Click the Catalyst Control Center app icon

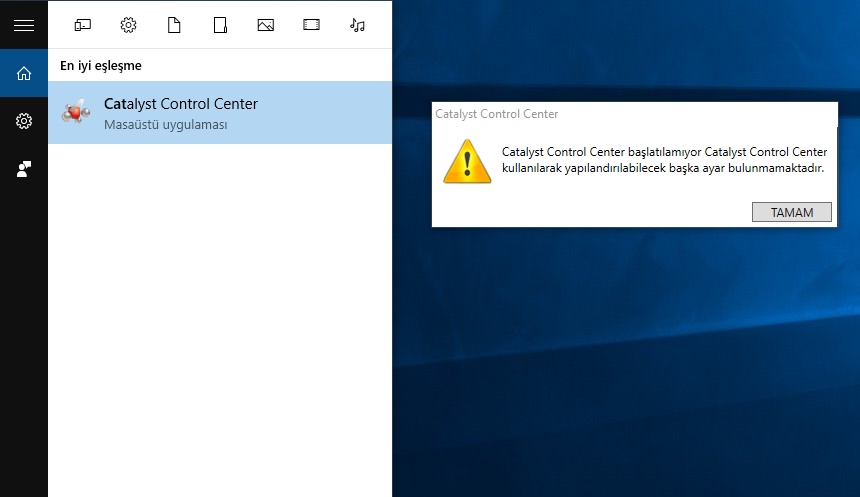[76, 112]
